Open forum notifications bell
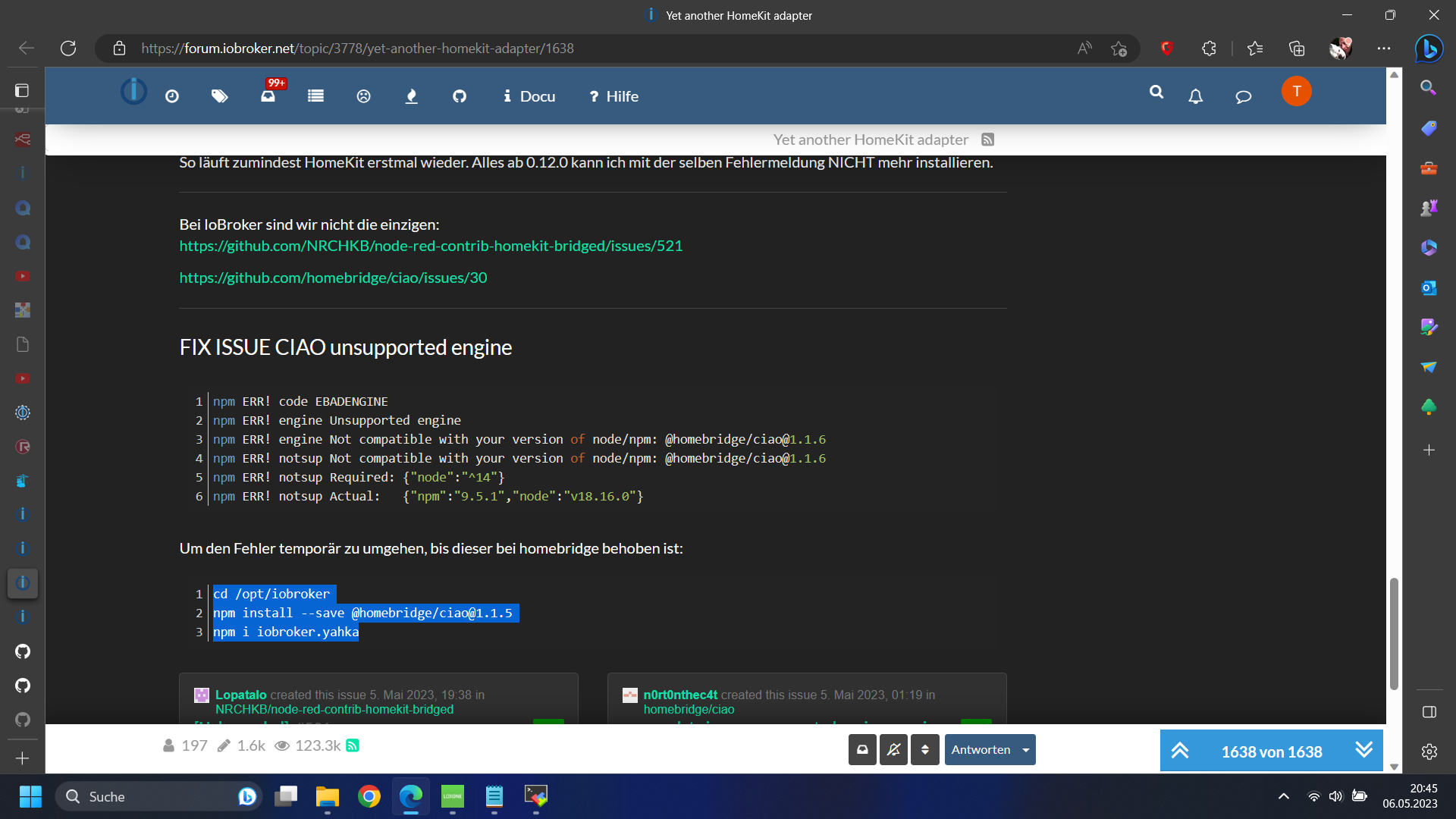 pos(1196,96)
